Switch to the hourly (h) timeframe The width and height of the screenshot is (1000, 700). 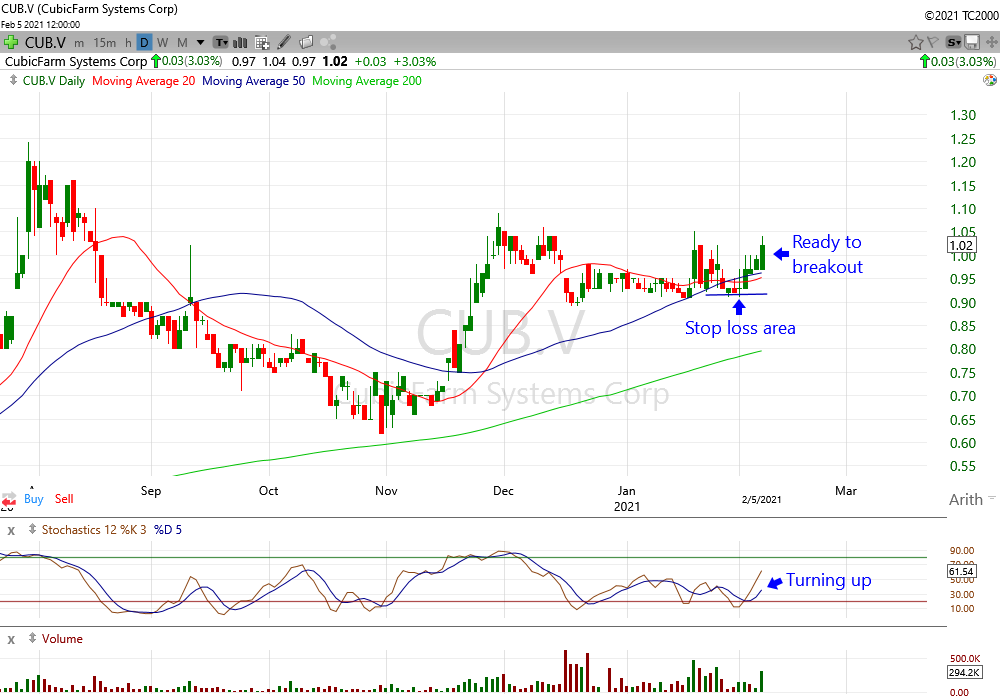point(128,43)
